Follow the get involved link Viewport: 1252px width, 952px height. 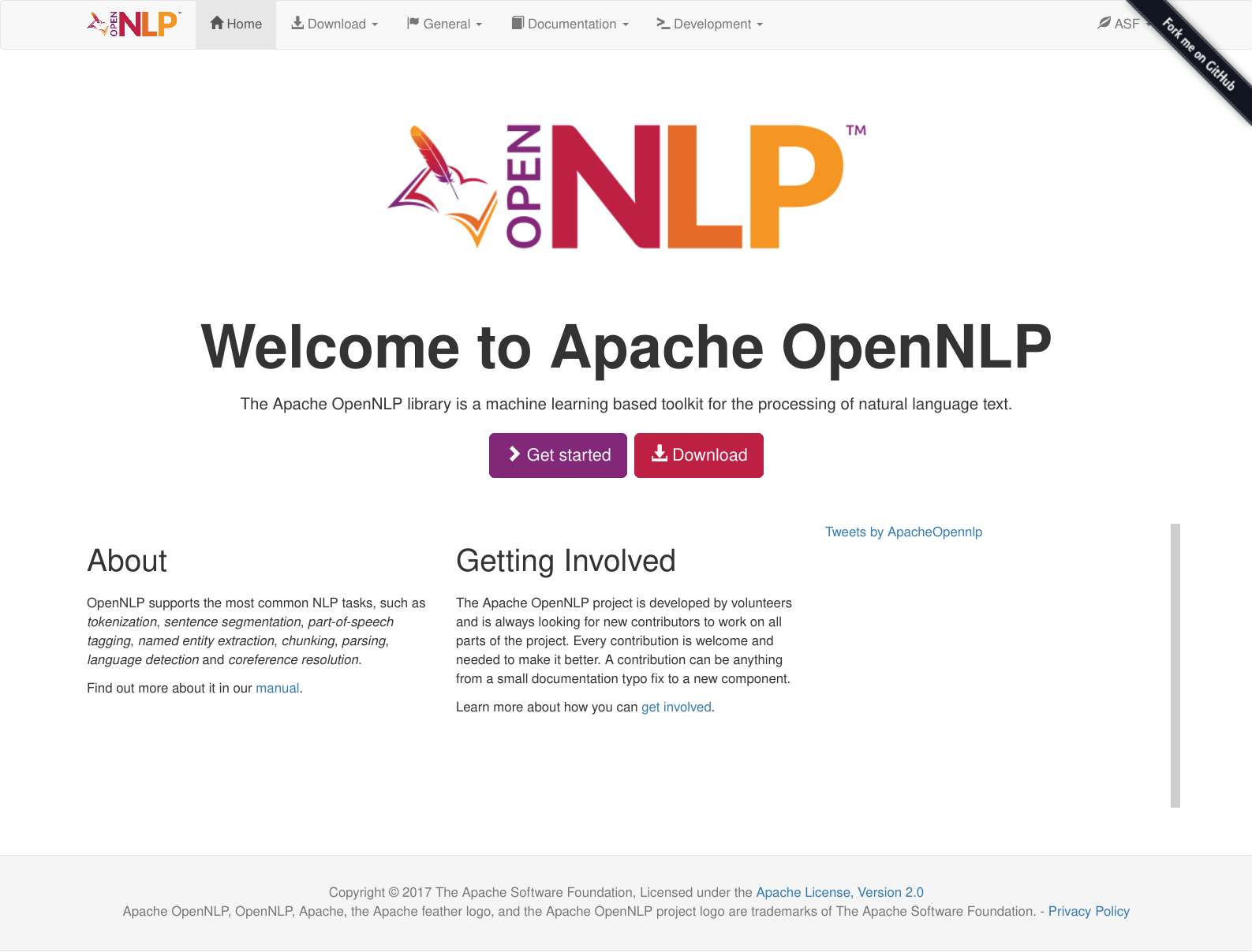(x=676, y=707)
